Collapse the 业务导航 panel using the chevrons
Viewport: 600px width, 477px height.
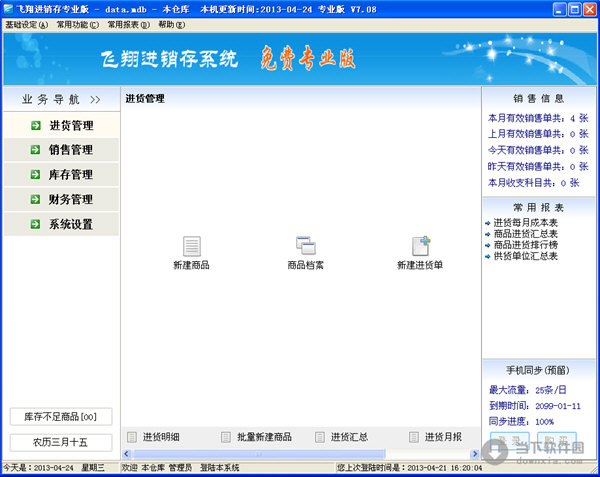pos(95,100)
